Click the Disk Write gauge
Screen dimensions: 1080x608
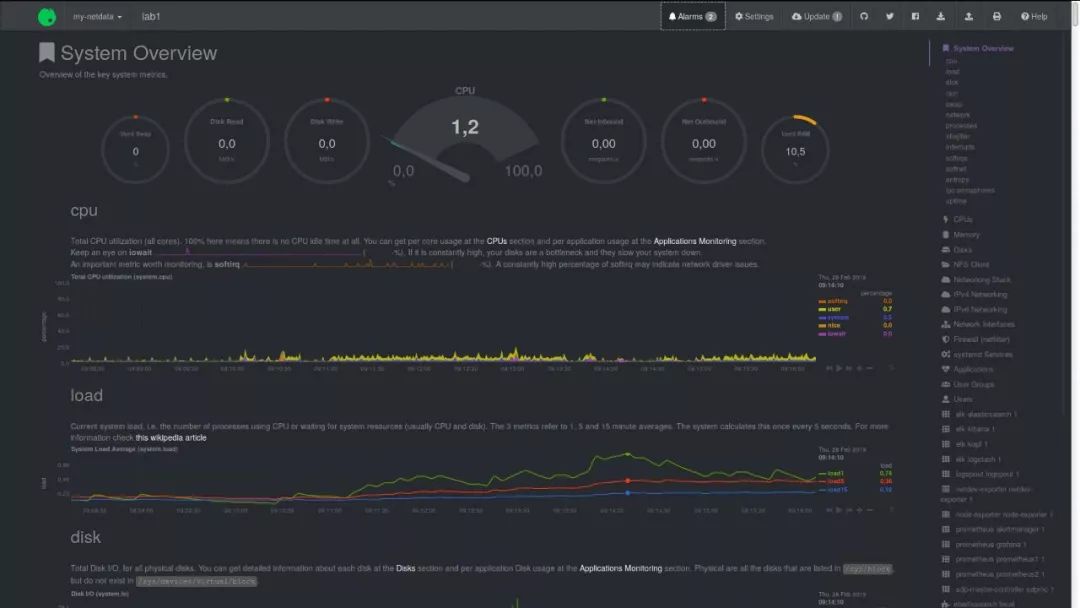point(326,141)
